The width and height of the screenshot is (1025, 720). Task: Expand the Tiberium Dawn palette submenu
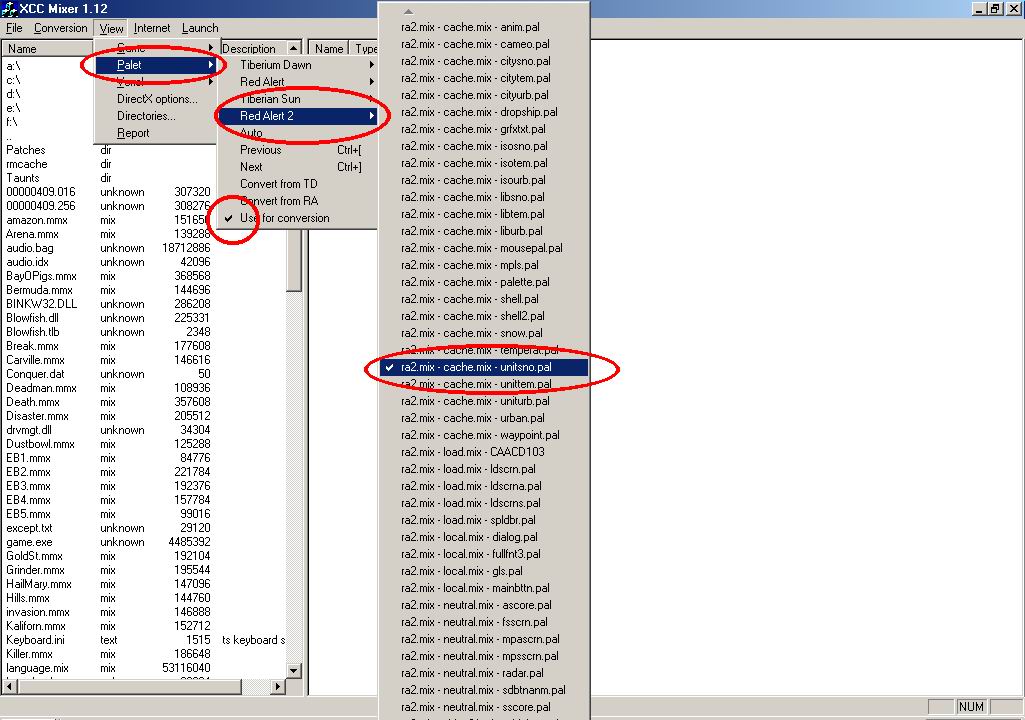298,65
